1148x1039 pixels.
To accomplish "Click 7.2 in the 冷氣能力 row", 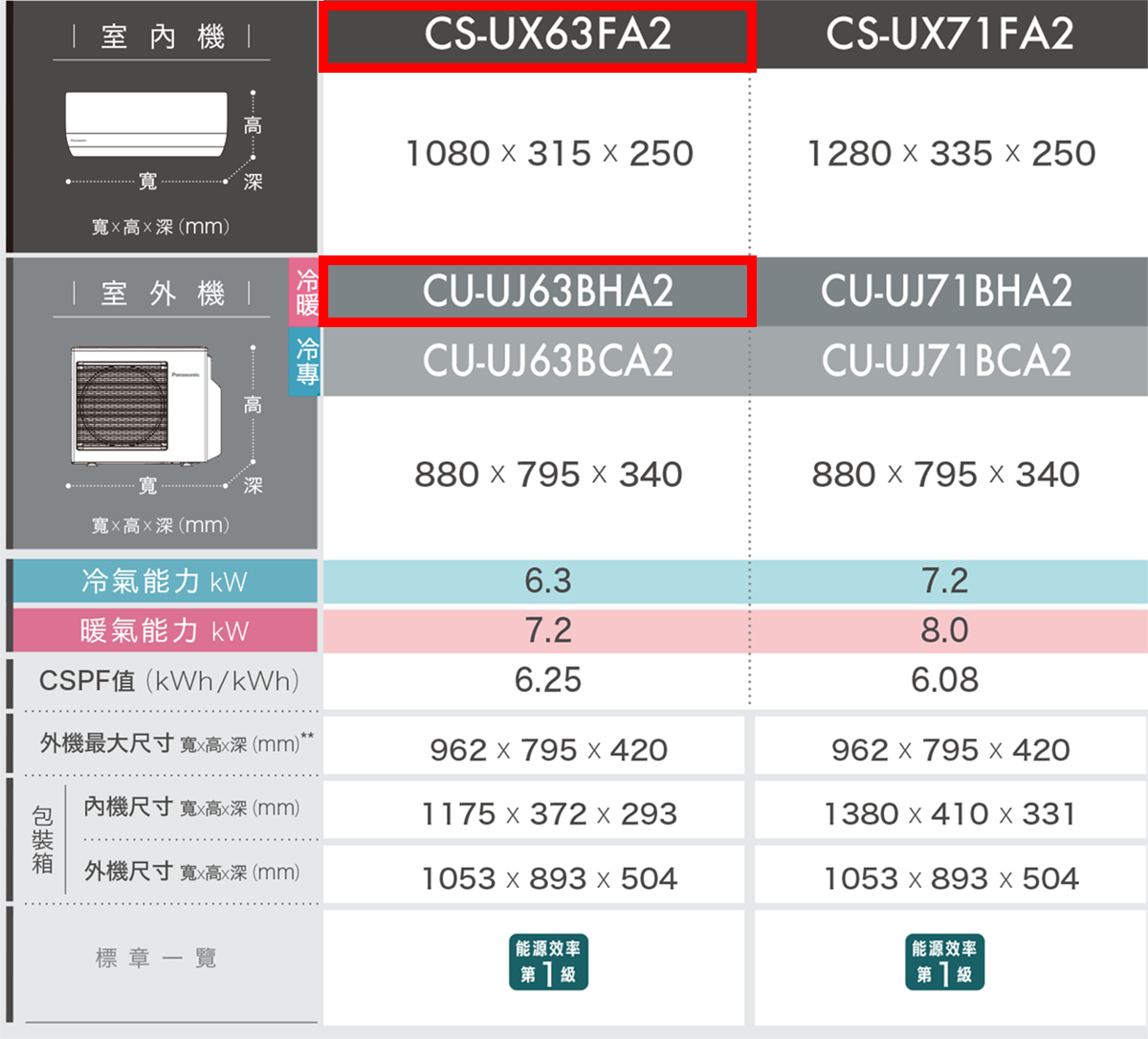I will 945,581.
